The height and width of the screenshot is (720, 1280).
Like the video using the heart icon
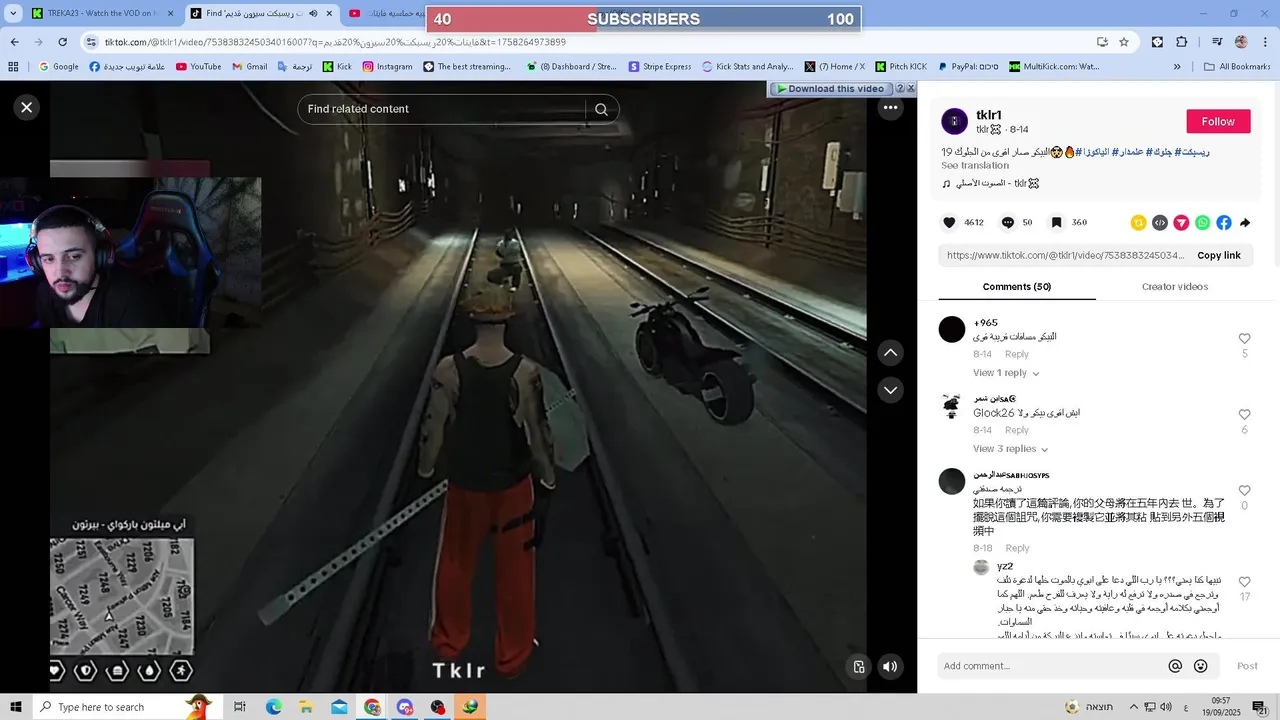point(949,223)
